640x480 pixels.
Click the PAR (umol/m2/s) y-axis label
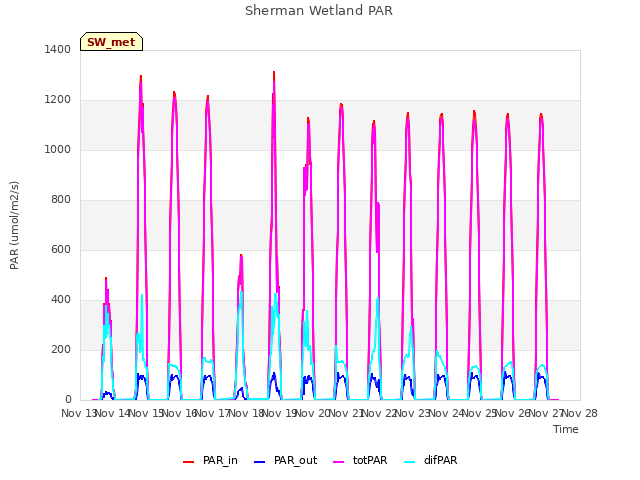click(14, 225)
